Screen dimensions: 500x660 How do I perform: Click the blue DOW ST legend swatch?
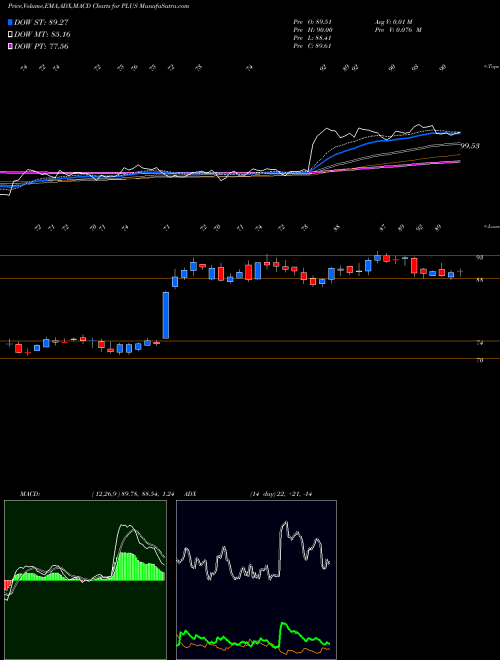coord(10,22)
